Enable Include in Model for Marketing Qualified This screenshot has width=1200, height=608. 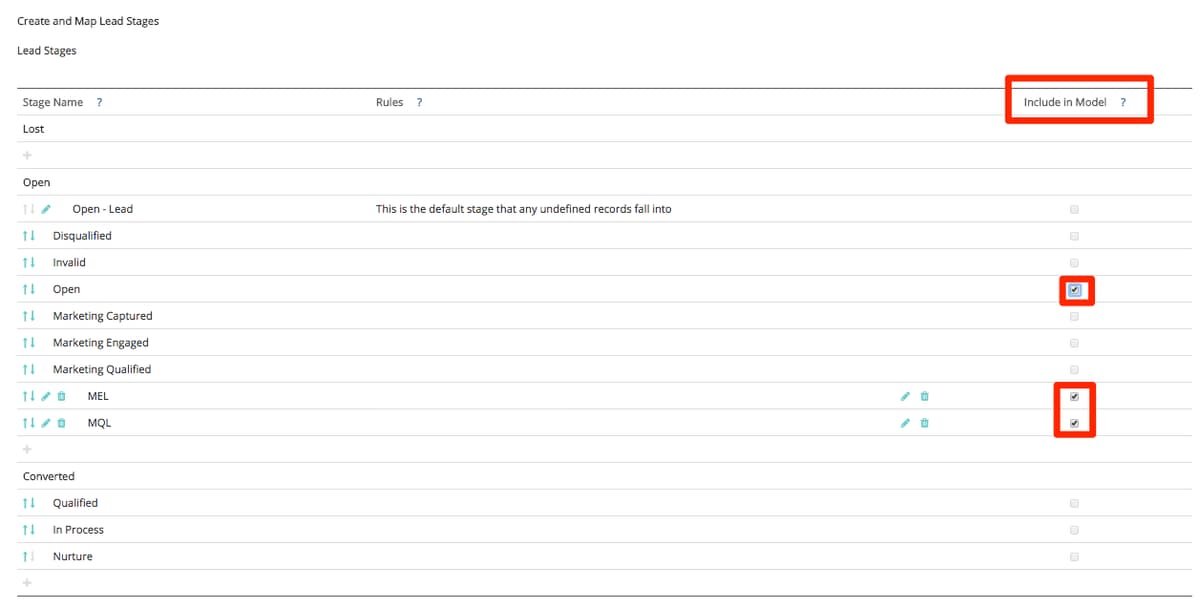coord(1074,369)
